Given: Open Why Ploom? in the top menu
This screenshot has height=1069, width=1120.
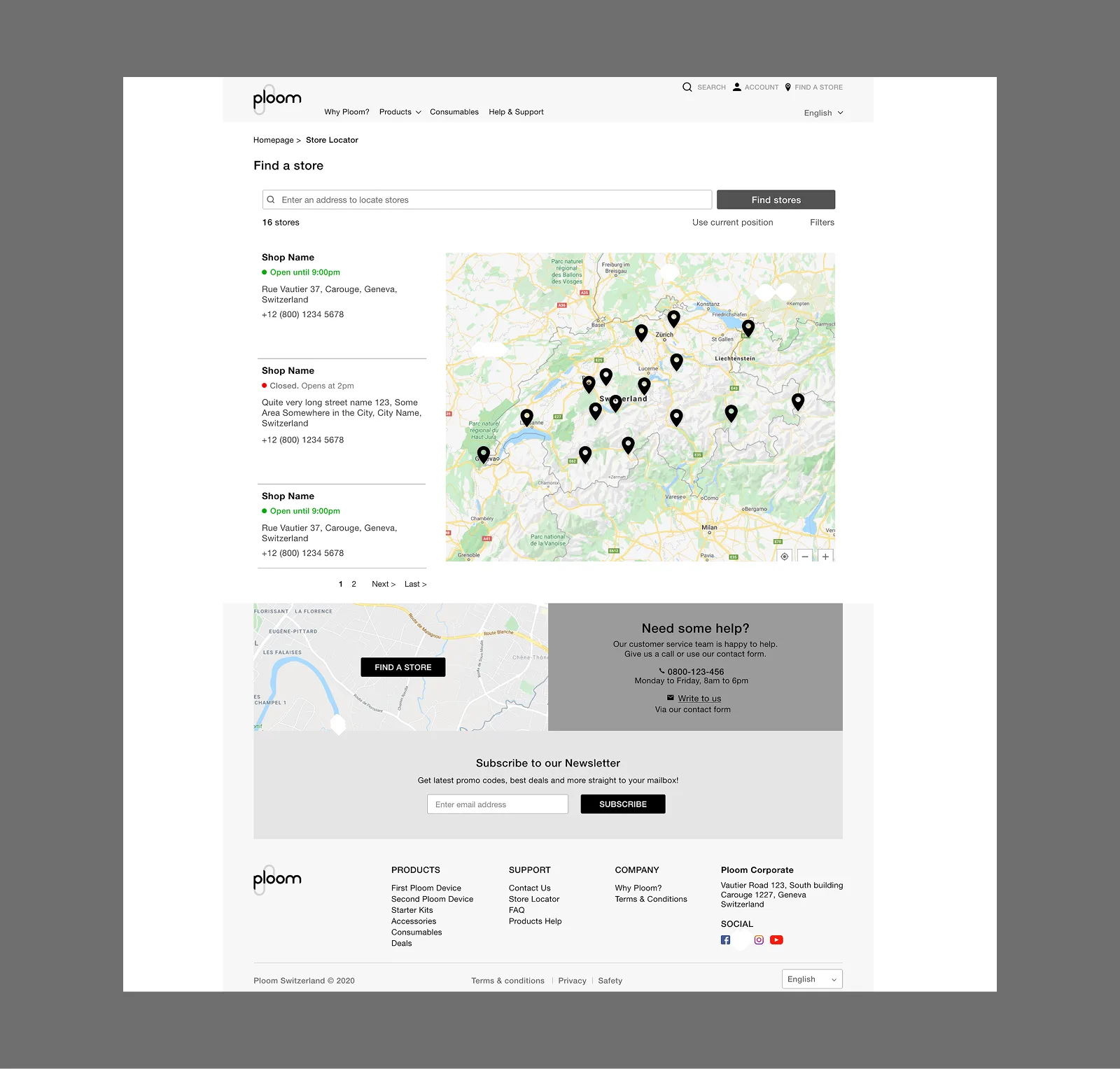Looking at the screenshot, I should [x=346, y=112].
